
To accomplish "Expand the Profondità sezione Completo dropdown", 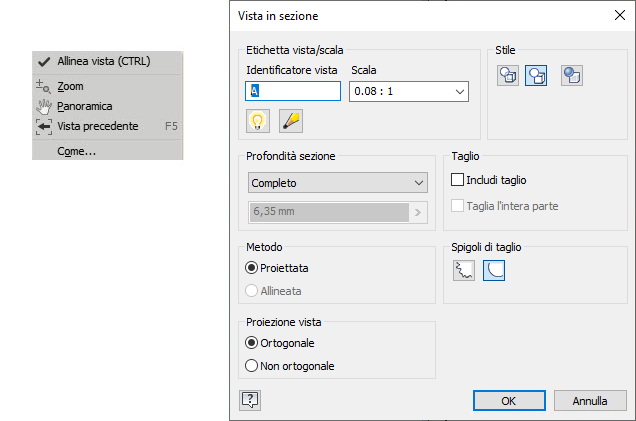I will coord(336,183).
